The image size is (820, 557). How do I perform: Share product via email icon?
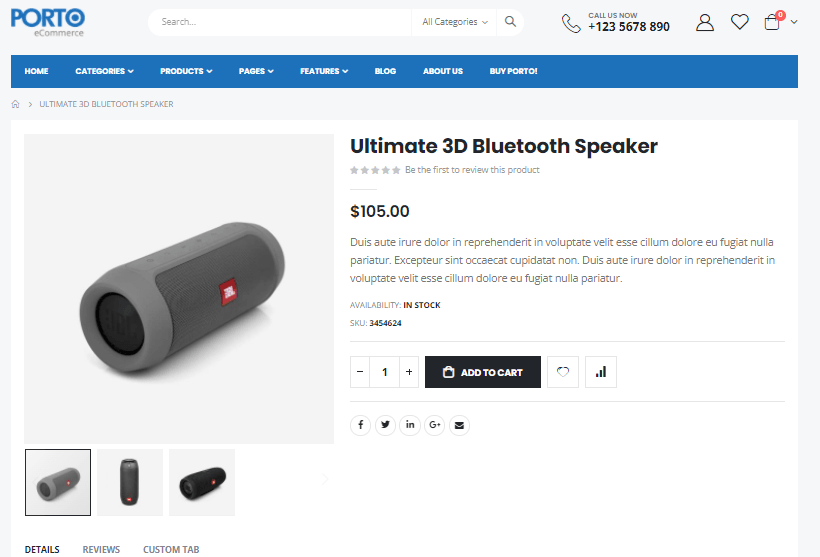459,425
